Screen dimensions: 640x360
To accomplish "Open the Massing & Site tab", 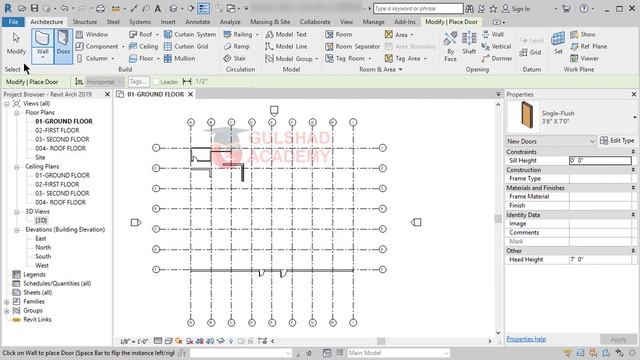I will pyautogui.click(x=270, y=22).
